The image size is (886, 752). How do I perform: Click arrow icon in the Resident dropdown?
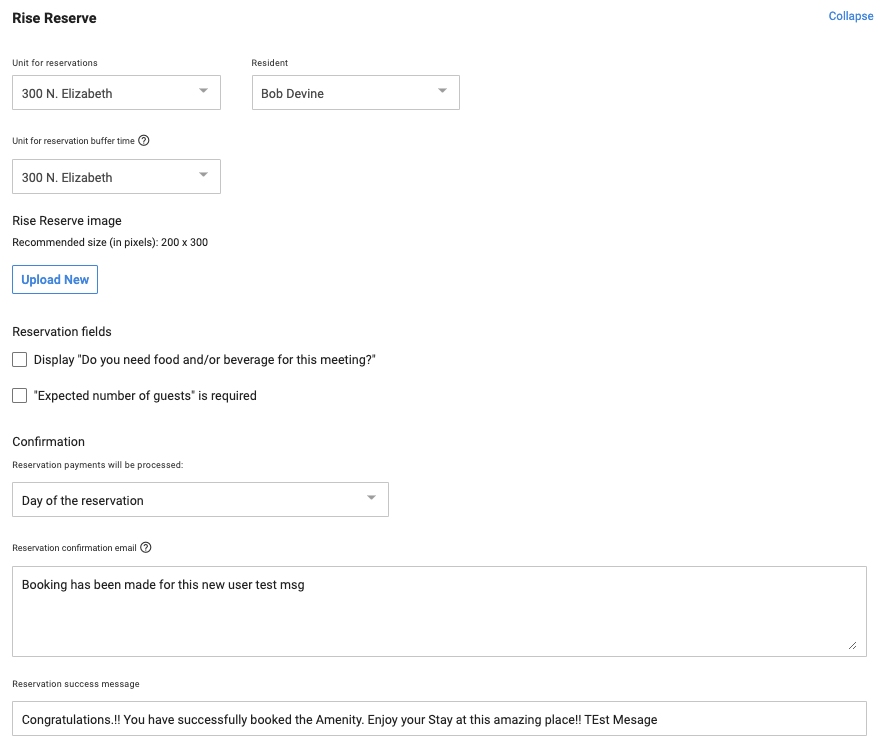point(443,92)
